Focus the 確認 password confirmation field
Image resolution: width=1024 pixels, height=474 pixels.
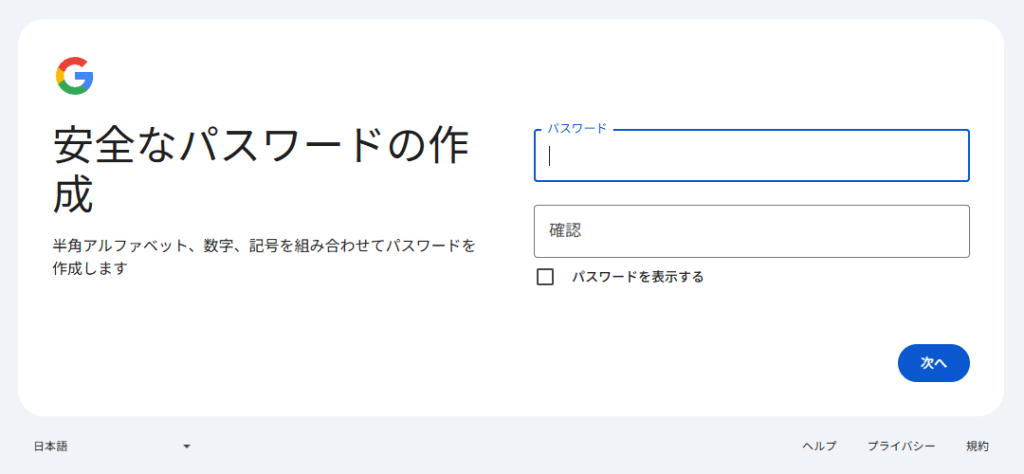751,231
